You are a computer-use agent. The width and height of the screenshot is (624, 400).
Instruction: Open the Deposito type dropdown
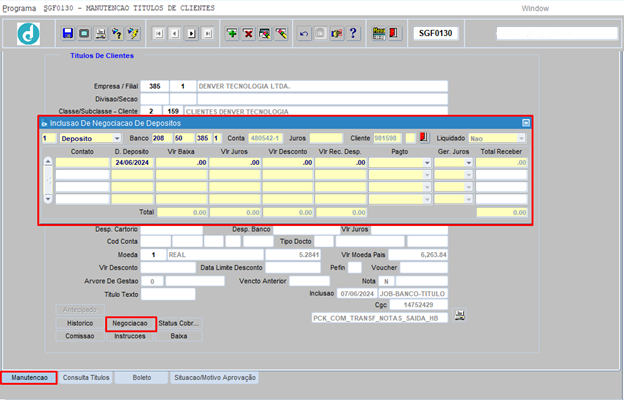pyautogui.click(x=117, y=138)
